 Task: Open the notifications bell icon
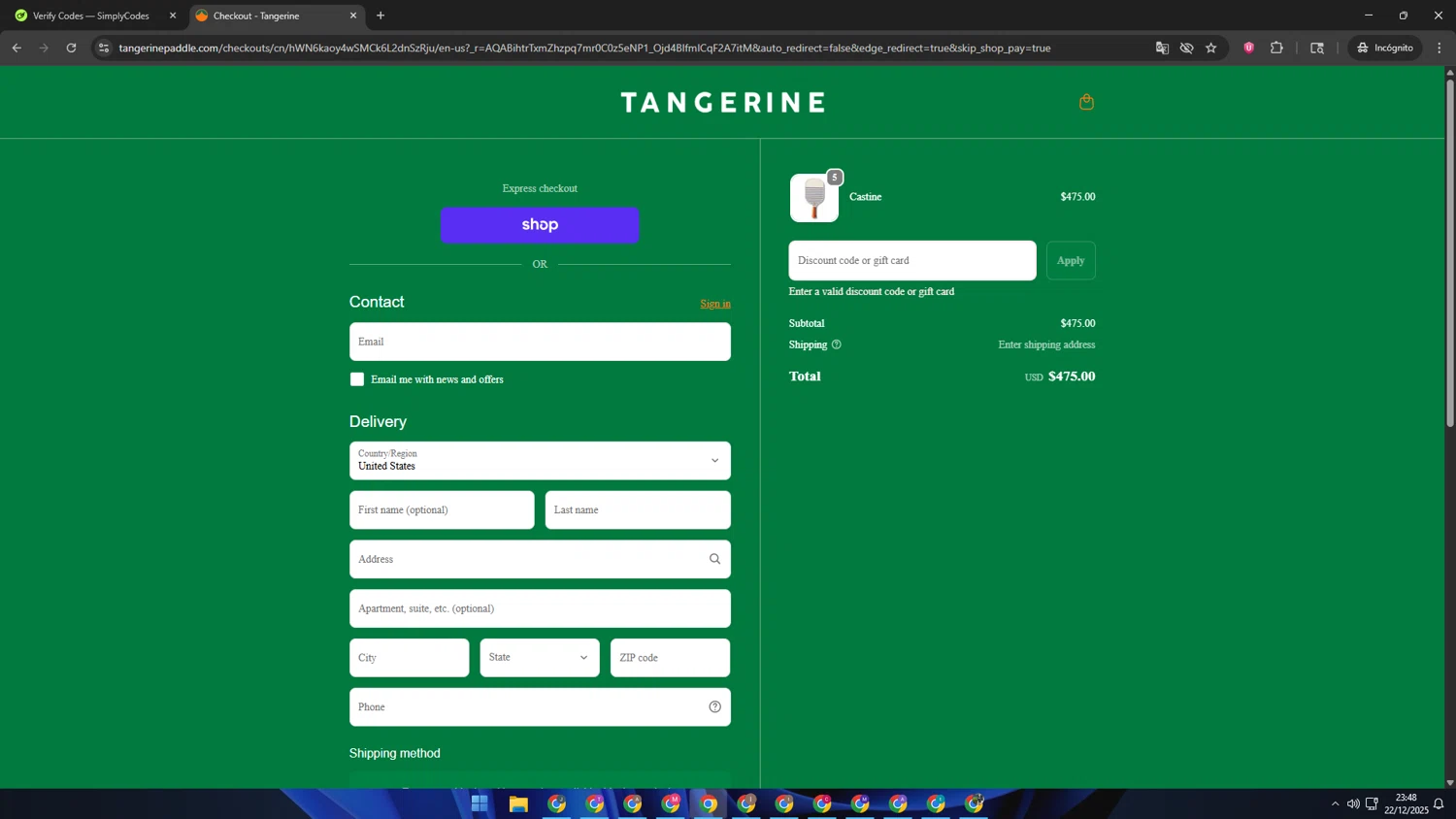tap(1439, 803)
